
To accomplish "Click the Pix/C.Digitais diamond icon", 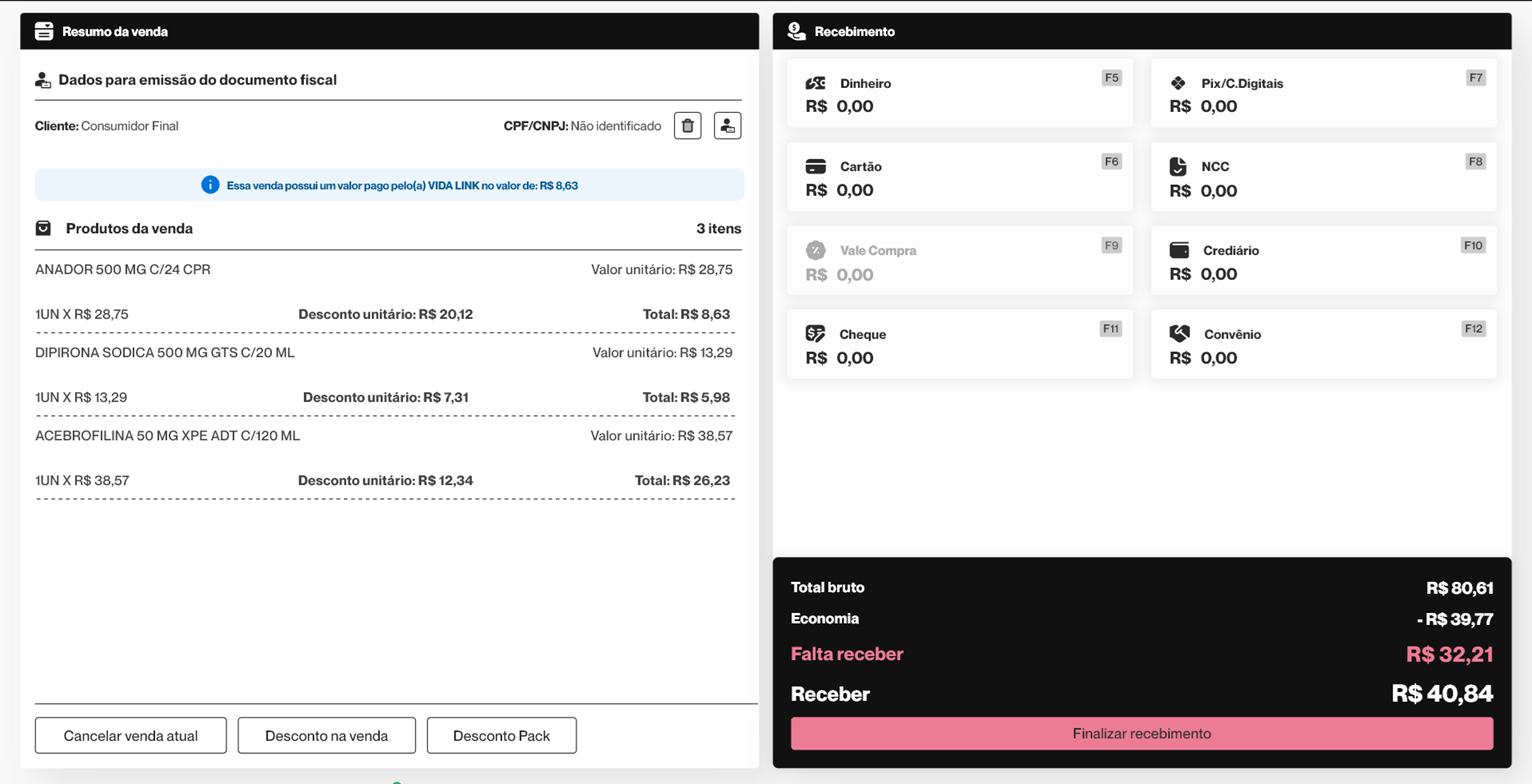I will coord(1178,83).
